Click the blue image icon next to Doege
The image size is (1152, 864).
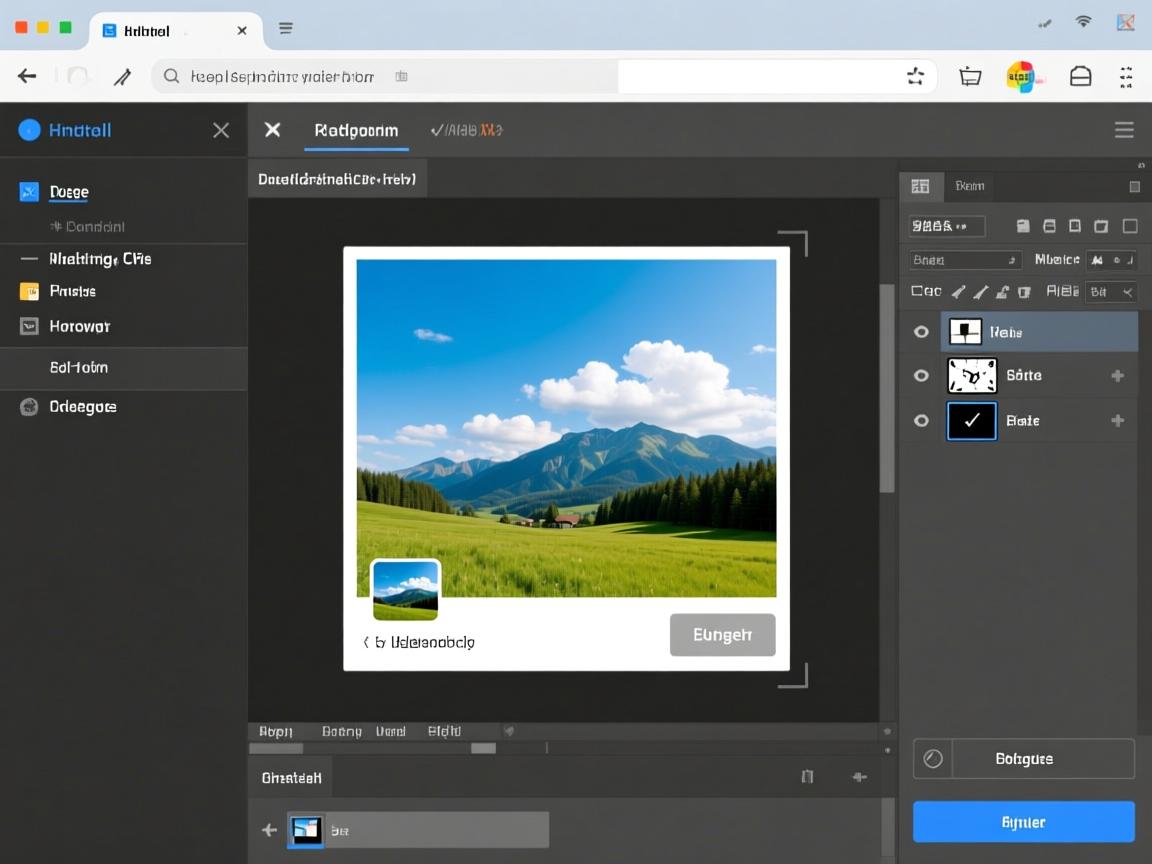[x=29, y=192]
